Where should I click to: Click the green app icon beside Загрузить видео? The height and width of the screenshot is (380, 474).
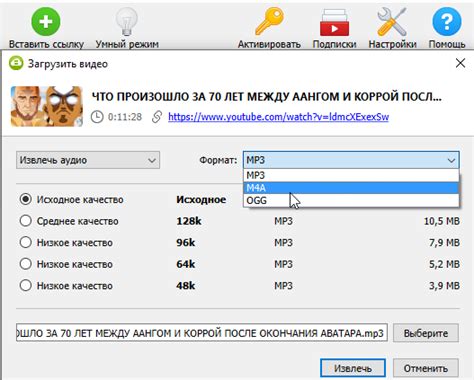pos(16,63)
